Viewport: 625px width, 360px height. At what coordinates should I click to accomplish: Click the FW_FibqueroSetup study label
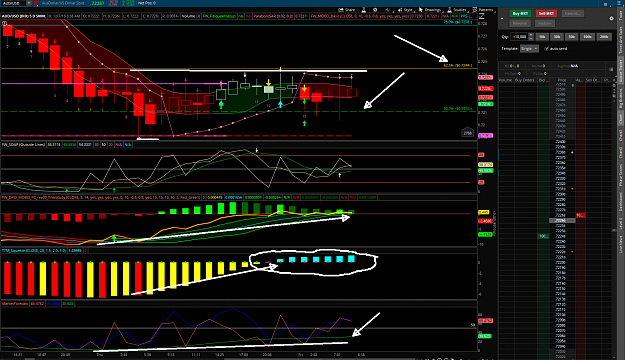pos(219,16)
